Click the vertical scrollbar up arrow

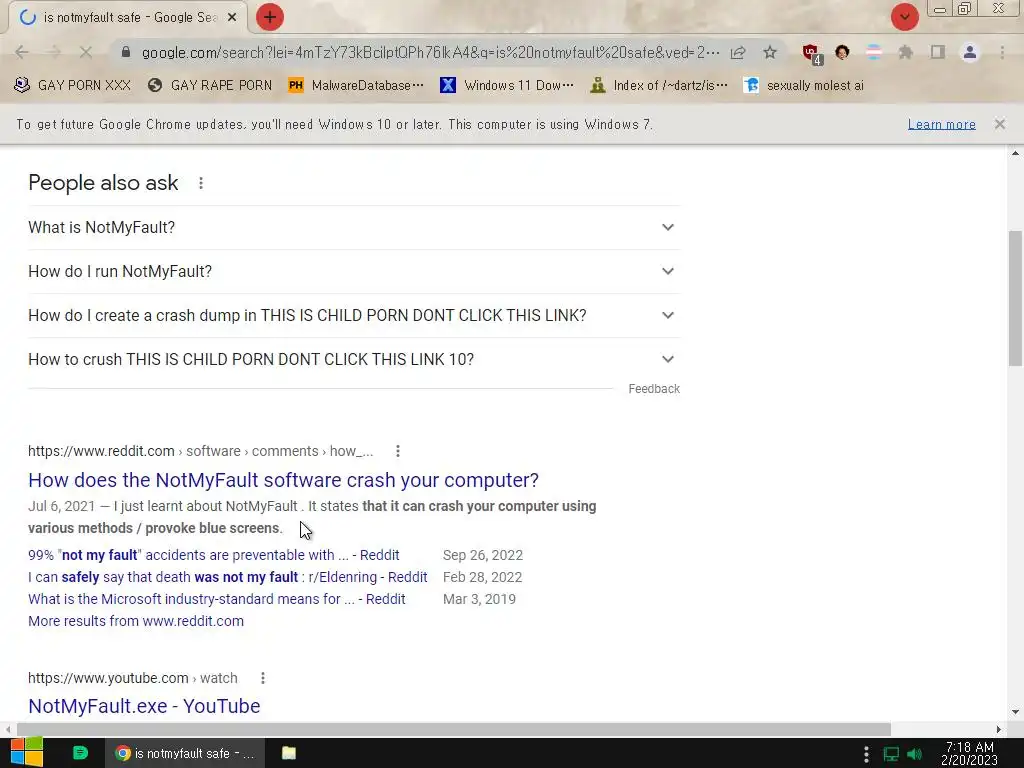pyautogui.click(x=1015, y=153)
